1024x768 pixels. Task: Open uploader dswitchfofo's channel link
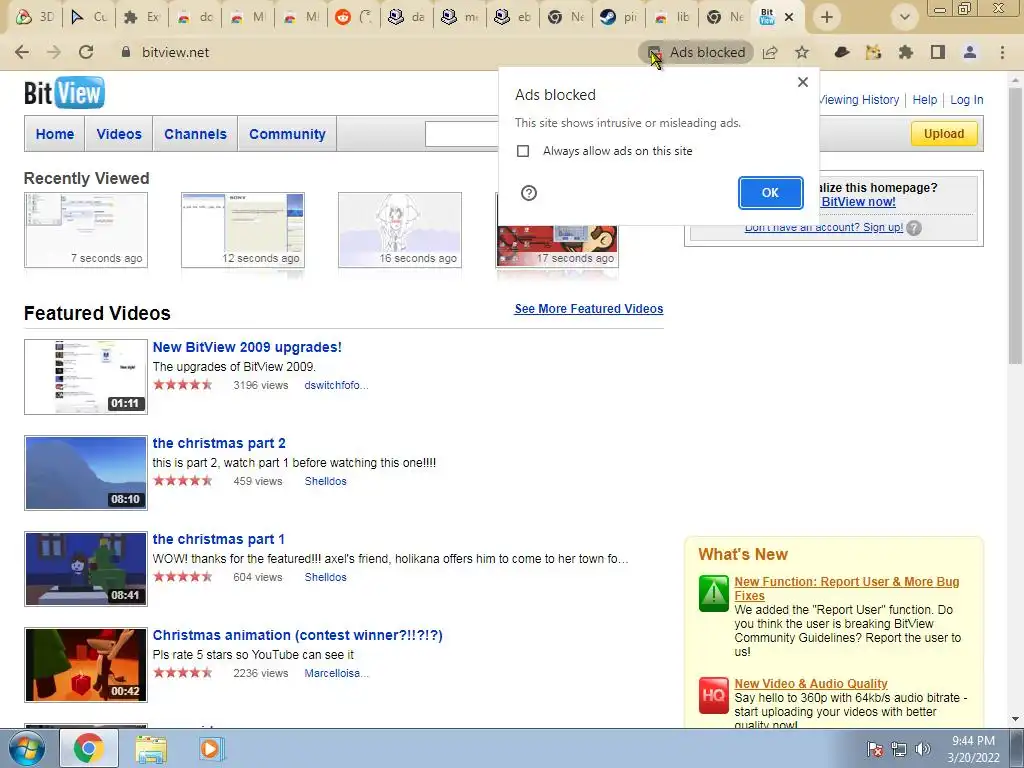point(336,385)
